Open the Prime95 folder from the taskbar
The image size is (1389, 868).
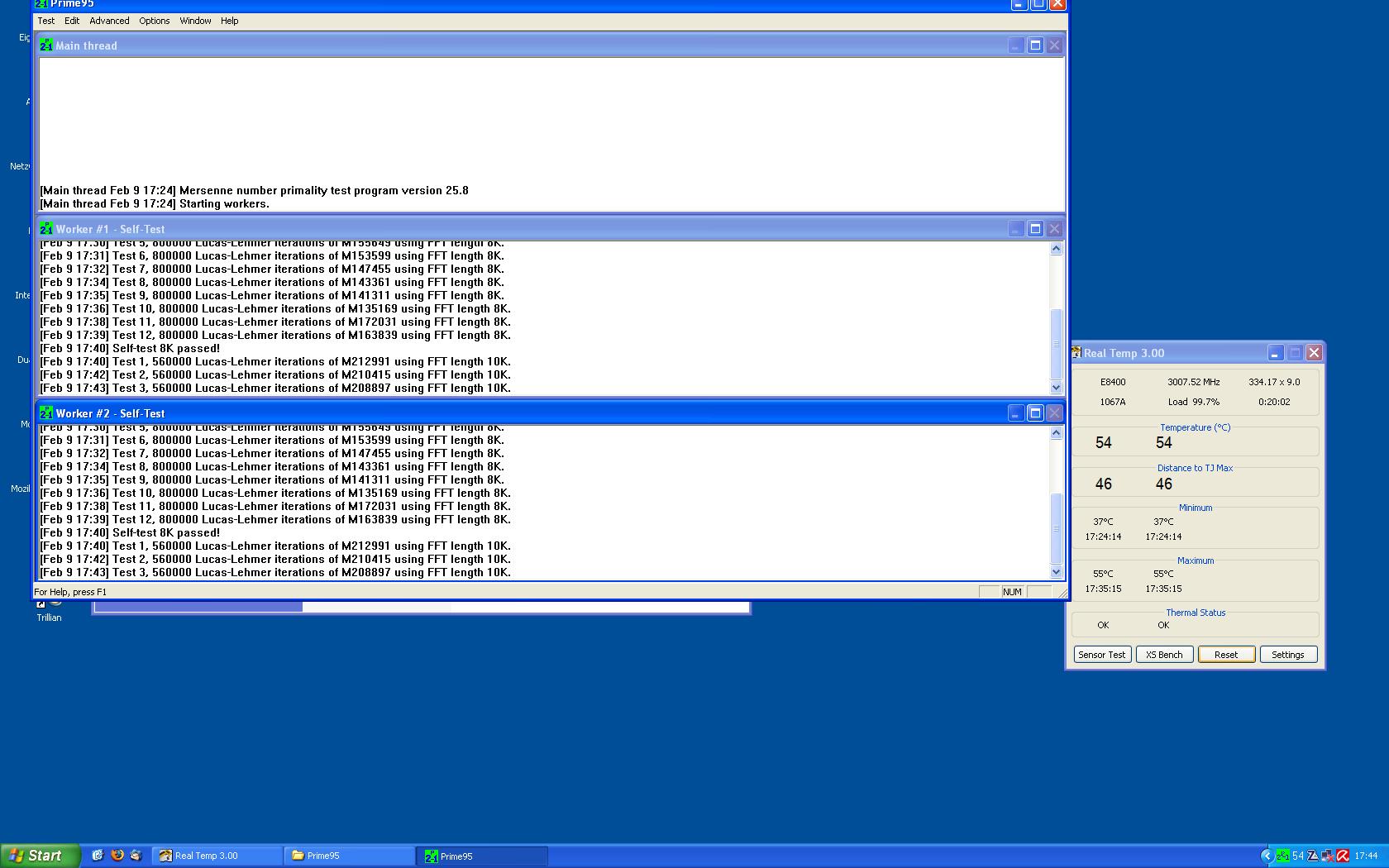point(349,856)
